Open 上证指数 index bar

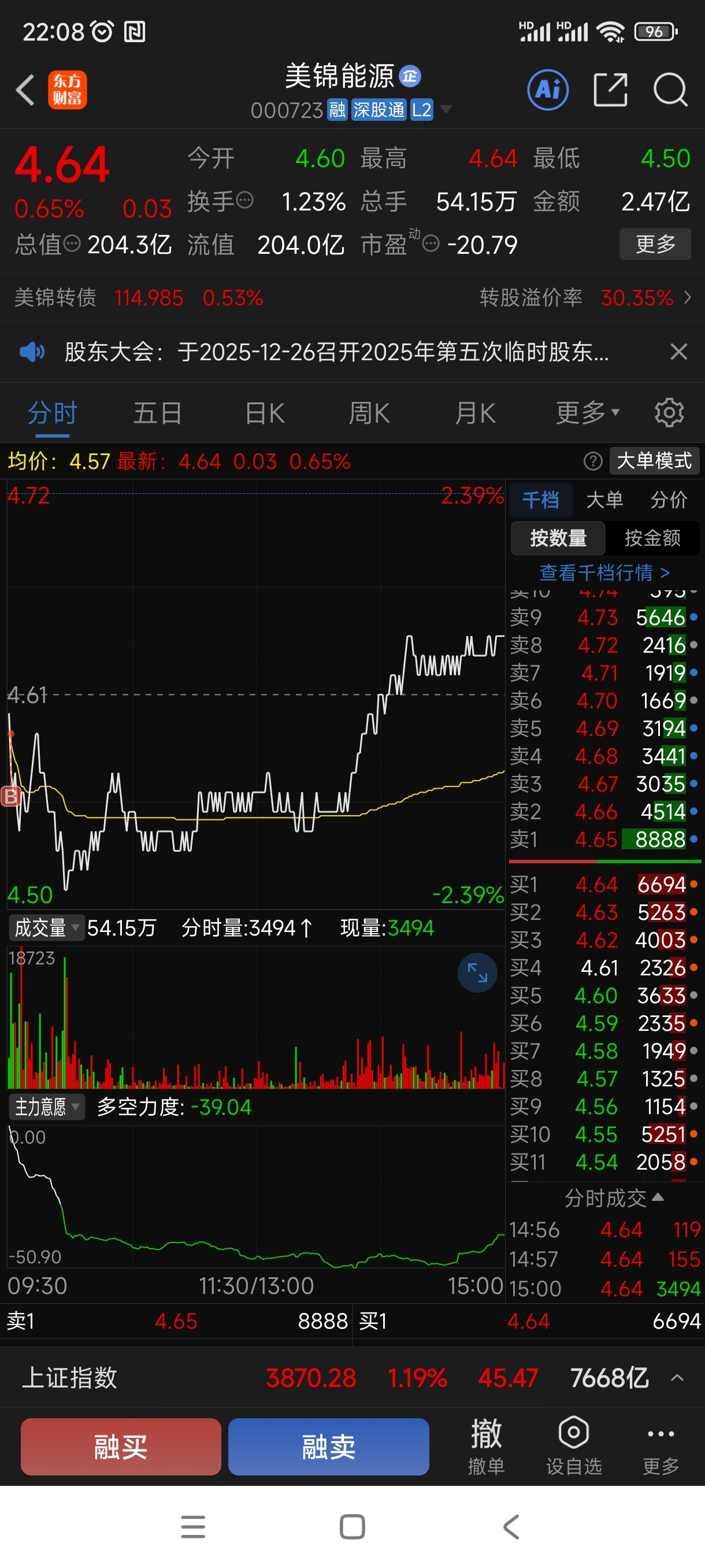352,1377
